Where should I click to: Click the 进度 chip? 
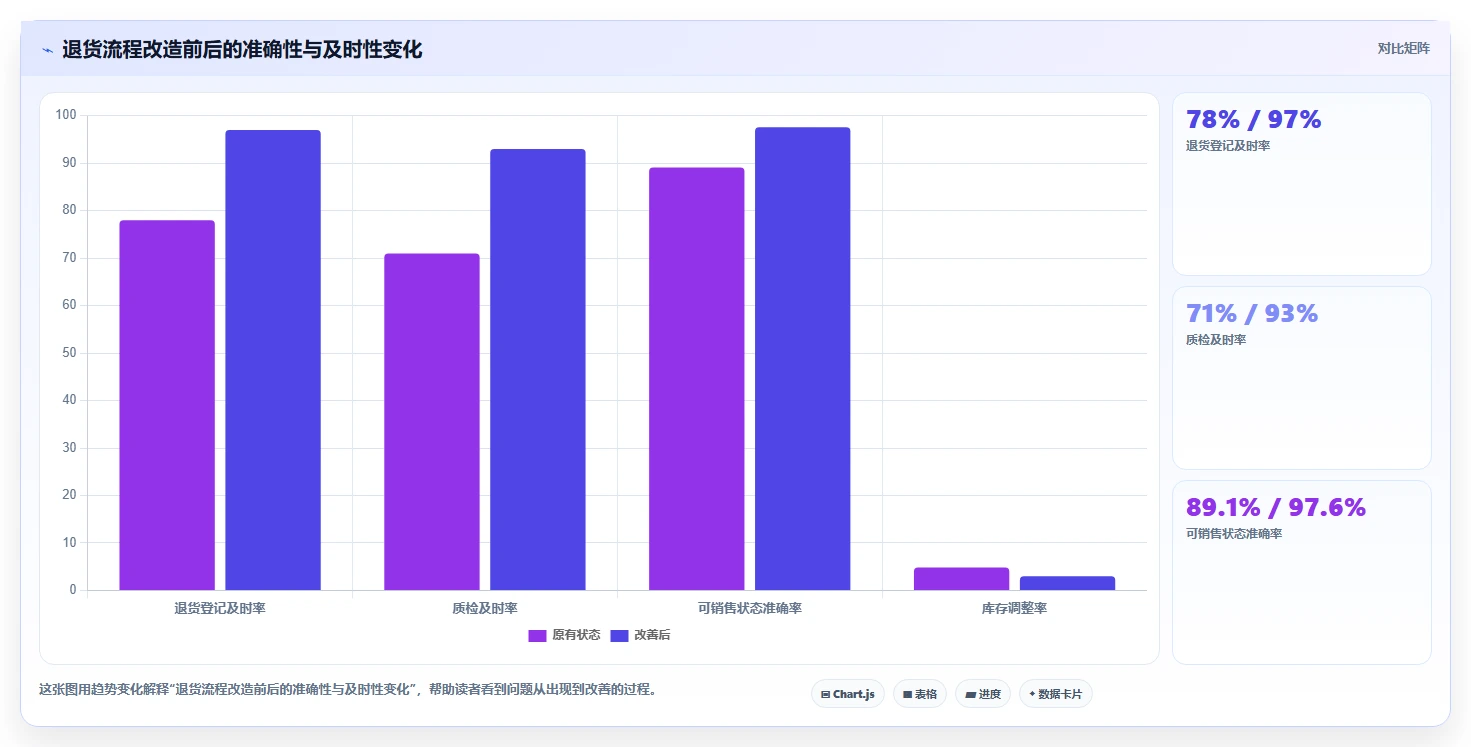point(983,694)
